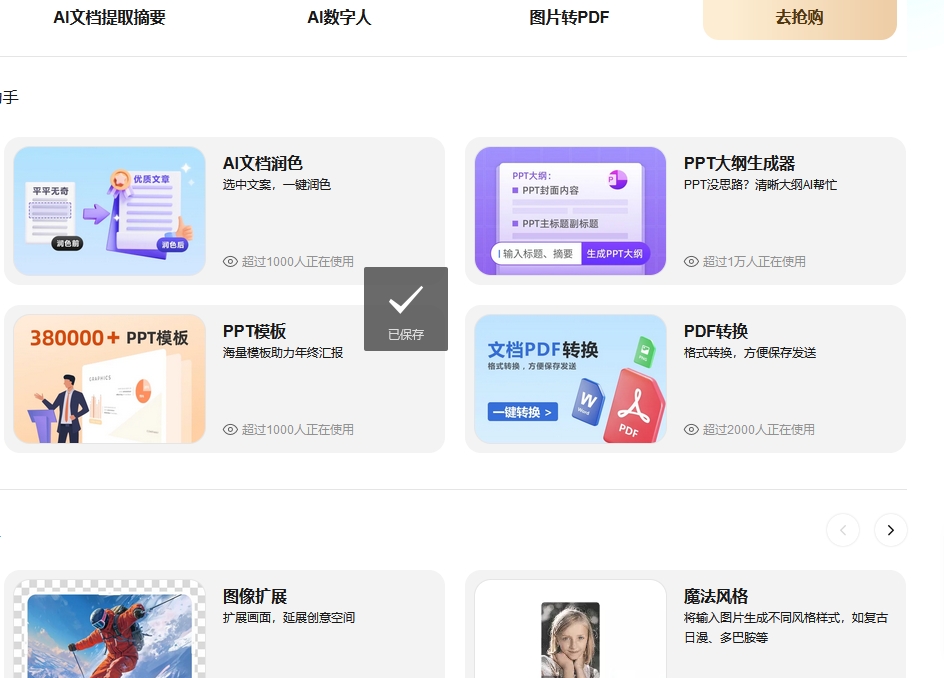Click the PPT没思路？清晰大纲AI帮忙 description

click(760, 184)
